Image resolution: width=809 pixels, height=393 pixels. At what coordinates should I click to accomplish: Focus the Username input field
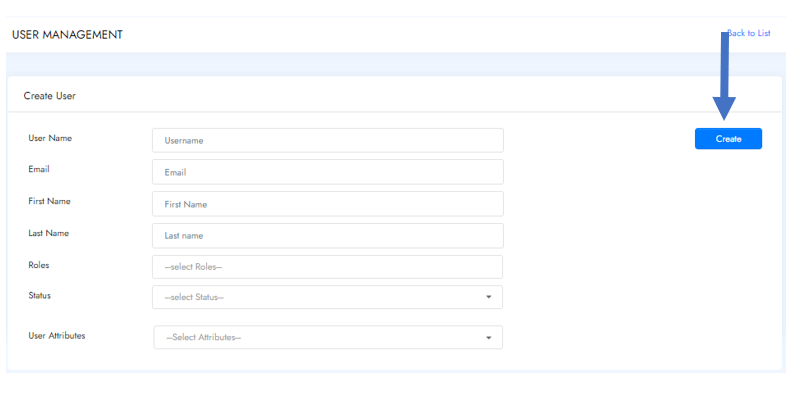328,140
